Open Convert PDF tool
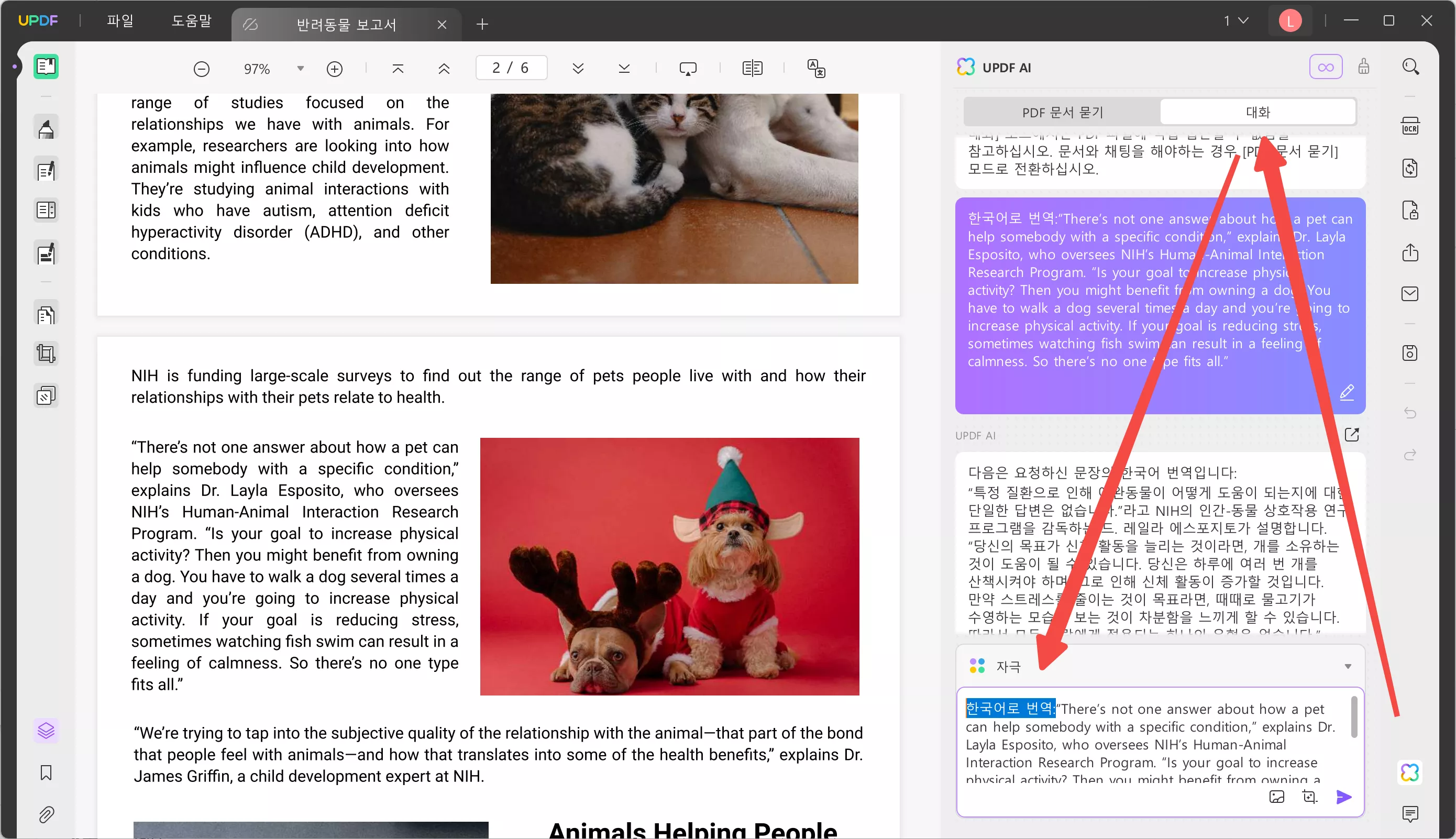This screenshot has width=1456, height=839. [x=1410, y=168]
